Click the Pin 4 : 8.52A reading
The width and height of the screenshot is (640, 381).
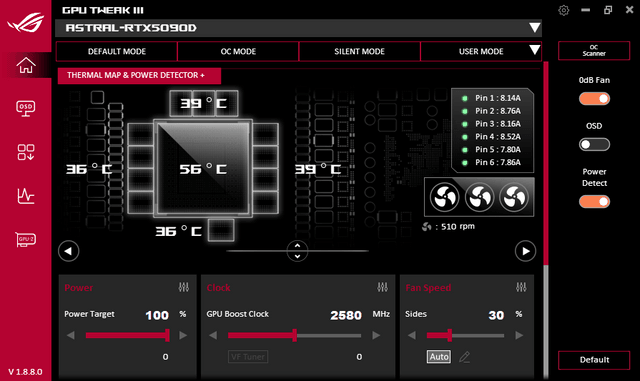tap(498, 137)
